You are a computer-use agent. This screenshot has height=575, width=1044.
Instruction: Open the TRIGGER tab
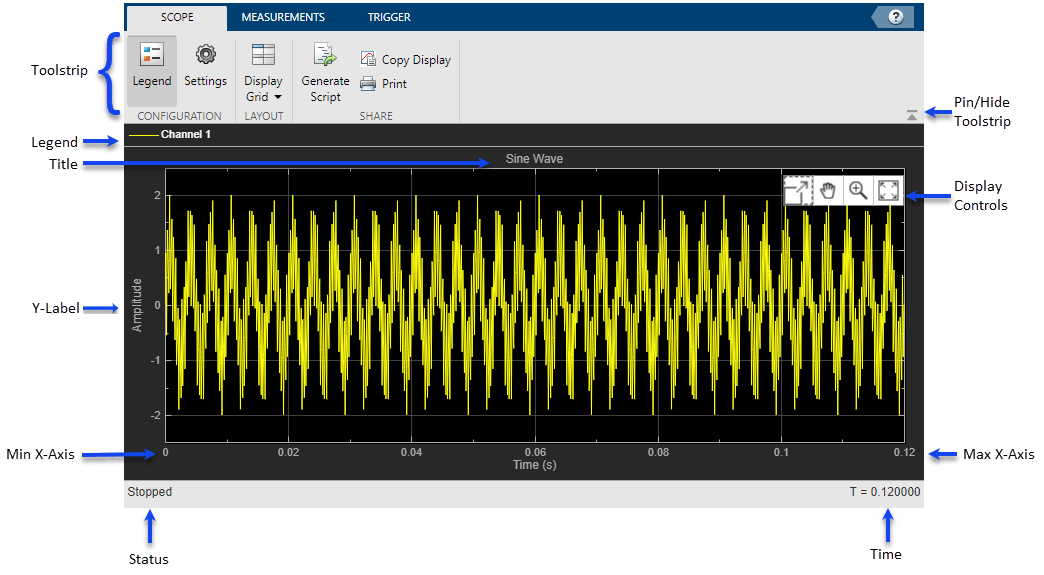[388, 17]
